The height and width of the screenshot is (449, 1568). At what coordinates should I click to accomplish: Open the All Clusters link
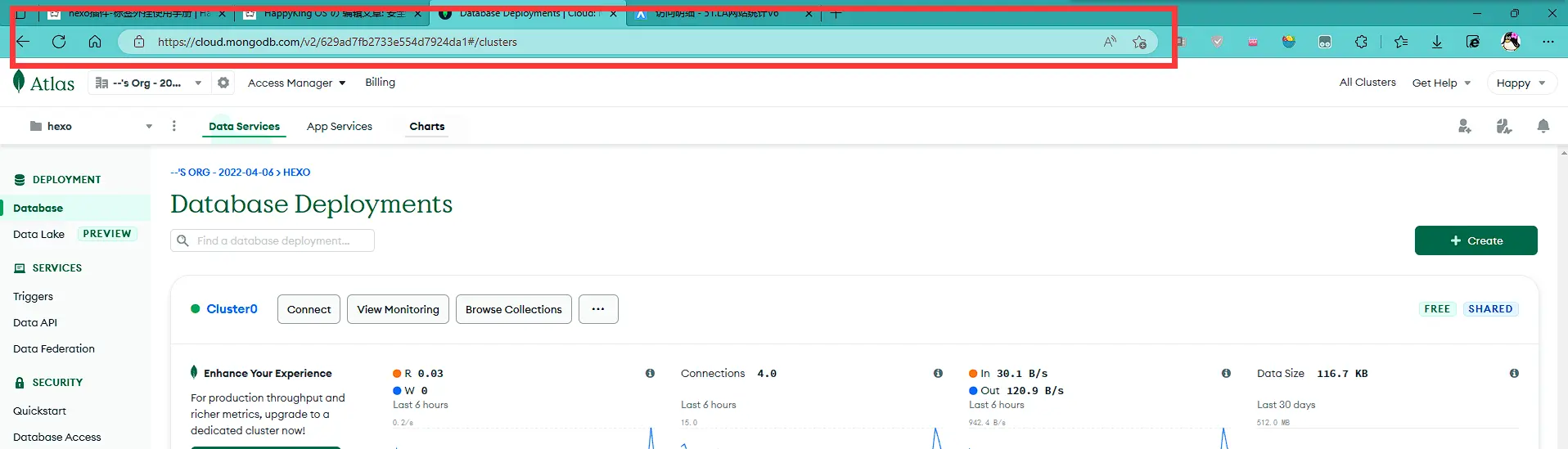(x=1367, y=82)
